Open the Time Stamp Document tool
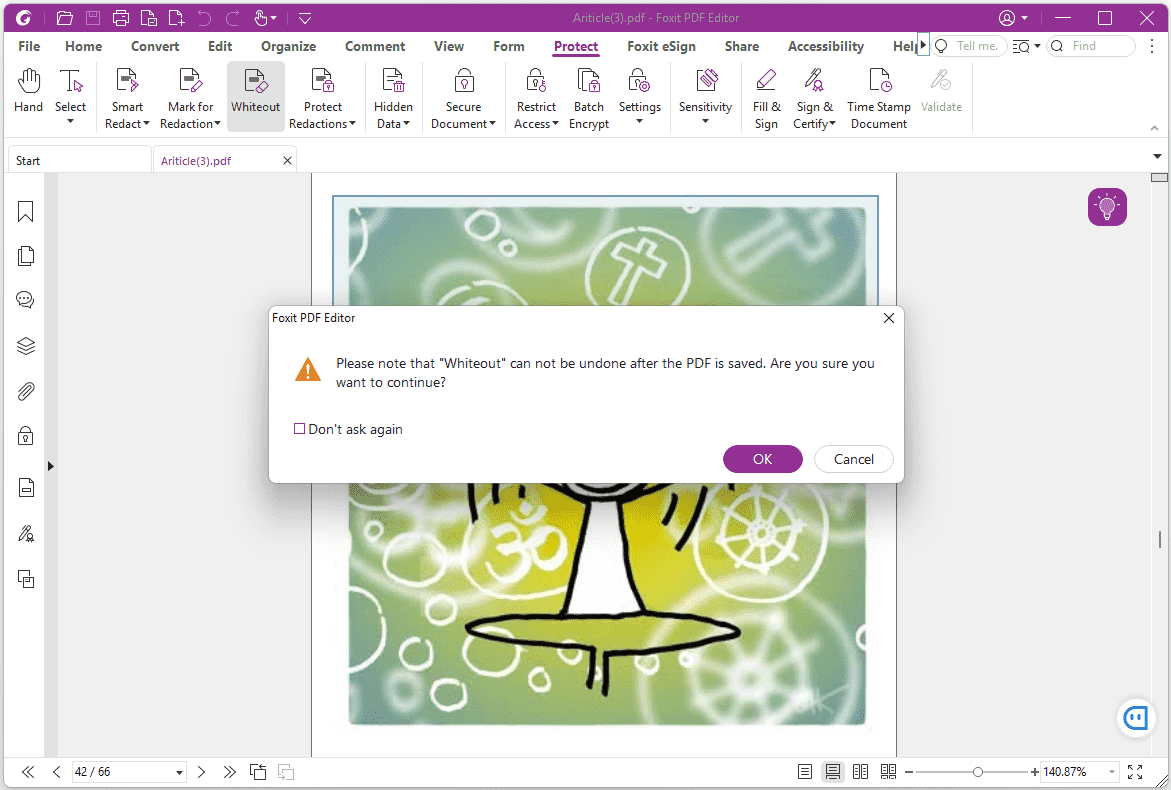This screenshot has width=1171, height=790. (x=879, y=95)
